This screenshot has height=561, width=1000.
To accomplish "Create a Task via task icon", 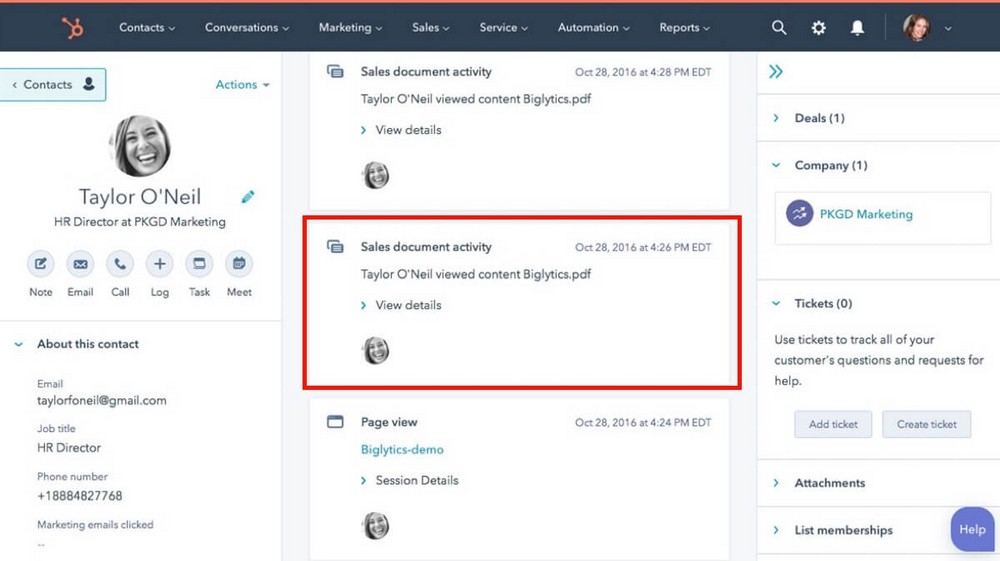I will tap(199, 264).
